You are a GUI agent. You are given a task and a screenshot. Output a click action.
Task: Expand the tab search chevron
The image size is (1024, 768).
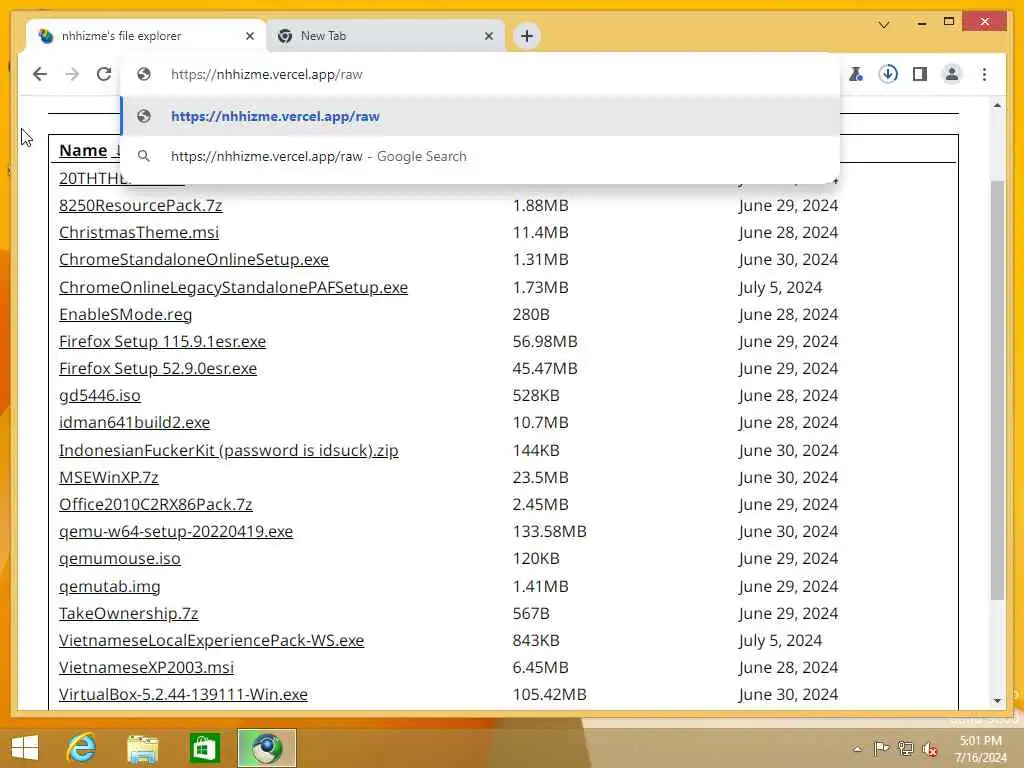(x=884, y=25)
